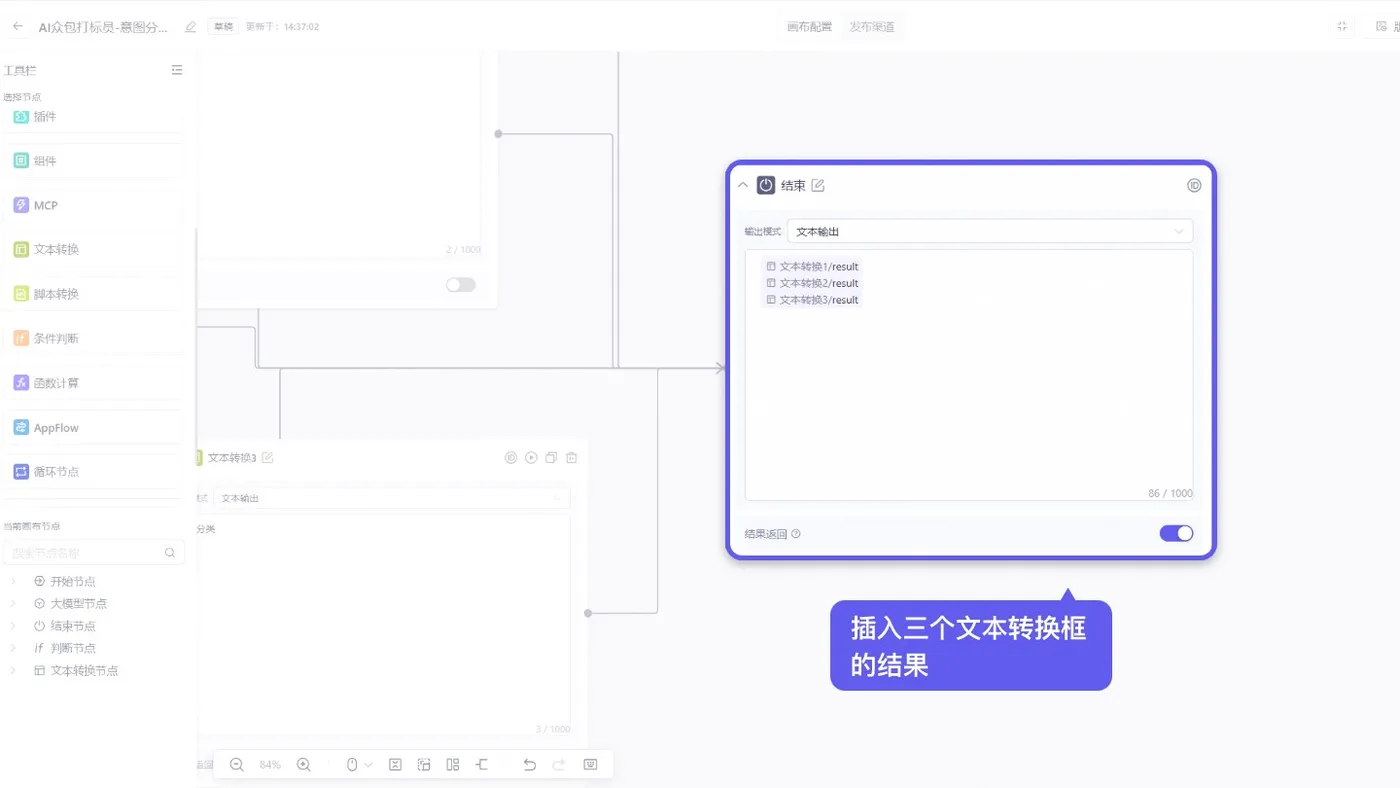Collapse the 结束 node with its chevron
Screen dimensions: 1400x788
pyautogui.click(x=743, y=185)
